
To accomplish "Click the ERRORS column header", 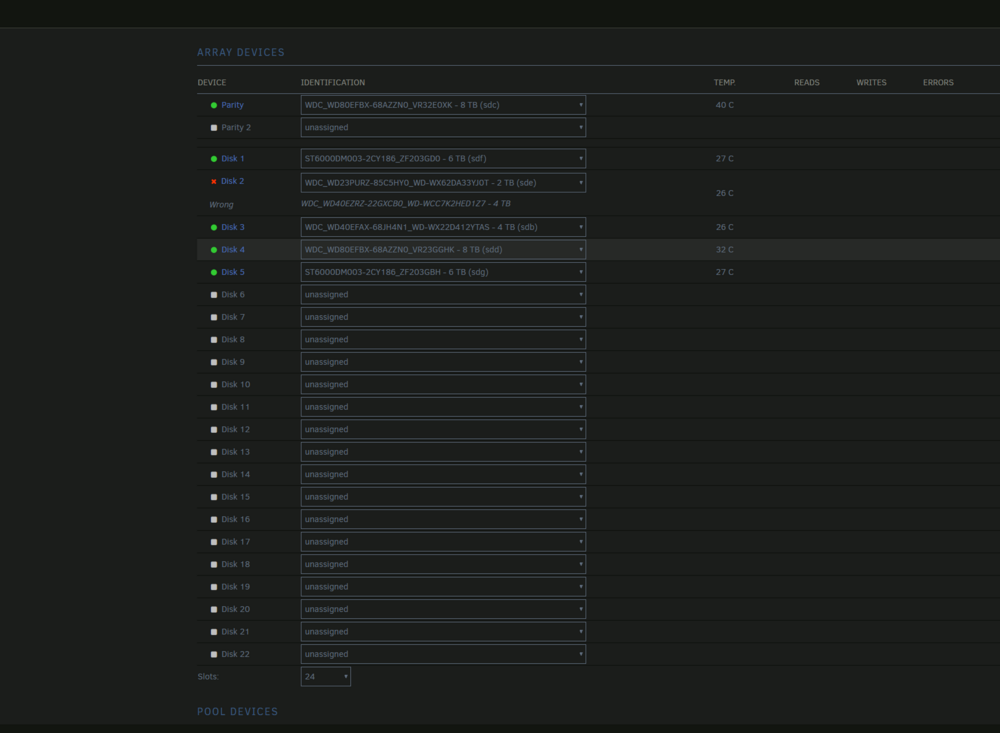I will 938,83.
